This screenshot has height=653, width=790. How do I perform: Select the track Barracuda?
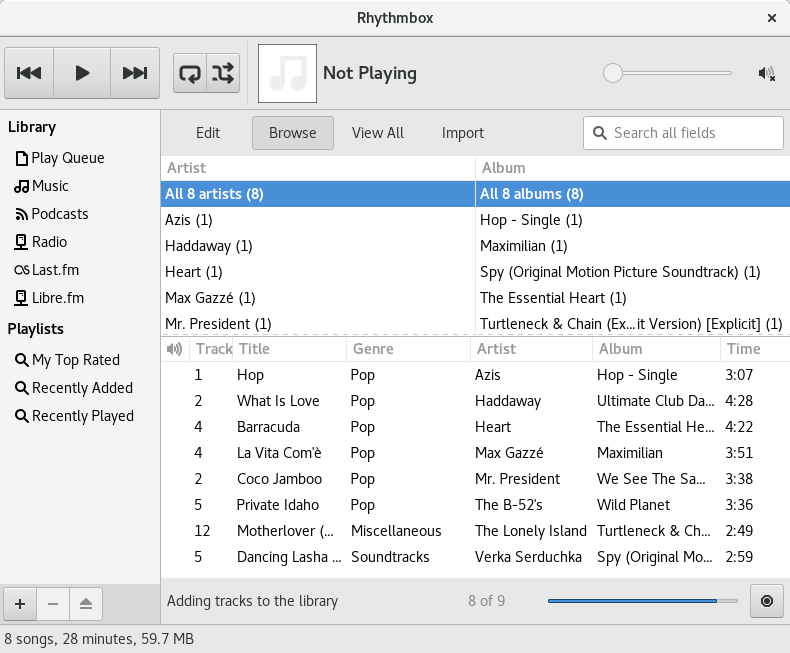pyautogui.click(x=476, y=427)
